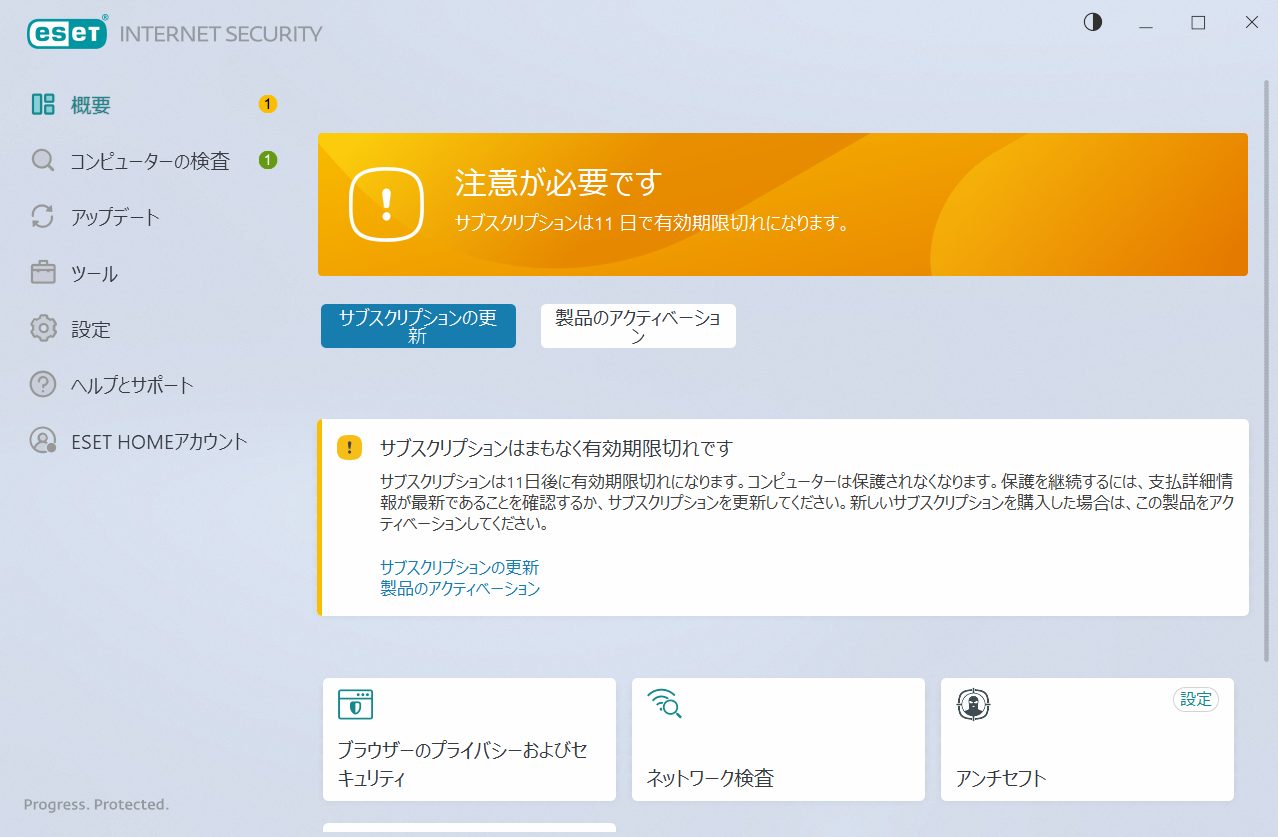Open the ネットワーク検査 card
This screenshot has width=1278, height=837.
tap(778, 740)
